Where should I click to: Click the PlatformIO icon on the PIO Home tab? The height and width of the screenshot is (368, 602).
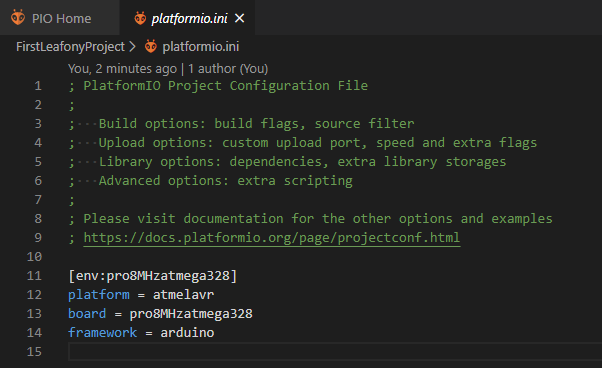click(x=18, y=18)
